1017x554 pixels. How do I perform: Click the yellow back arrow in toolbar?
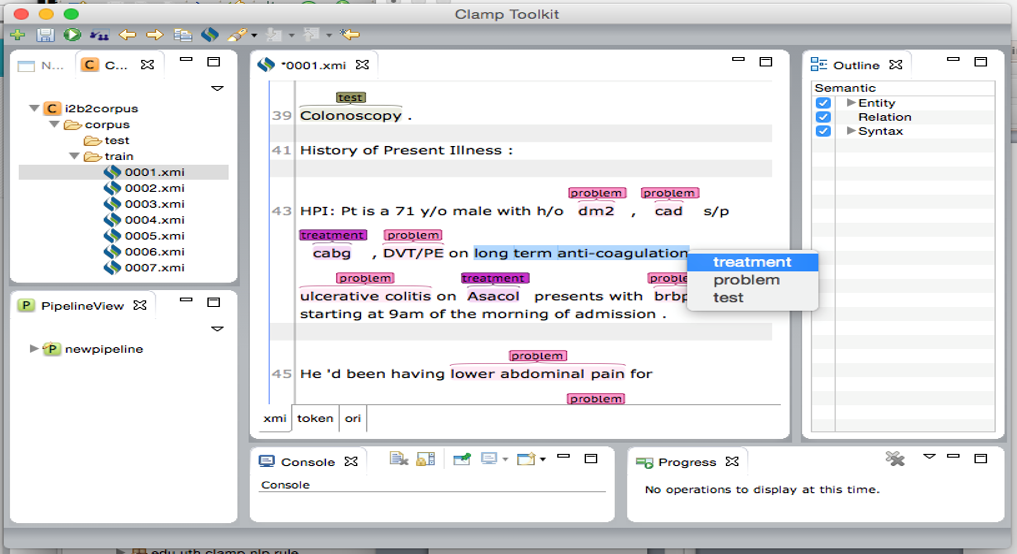pyautogui.click(x=127, y=35)
